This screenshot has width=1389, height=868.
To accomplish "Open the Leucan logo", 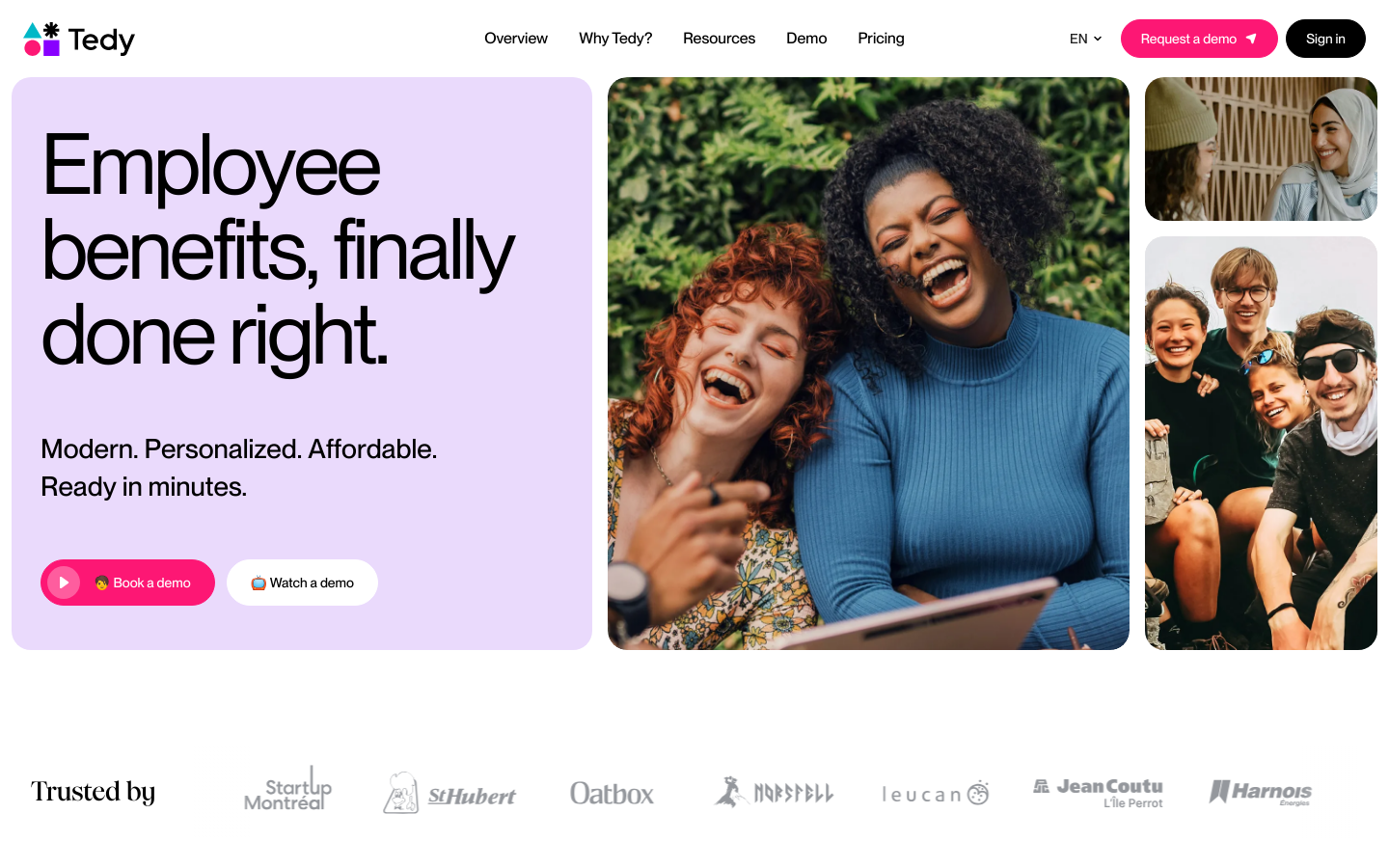I will point(936,793).
